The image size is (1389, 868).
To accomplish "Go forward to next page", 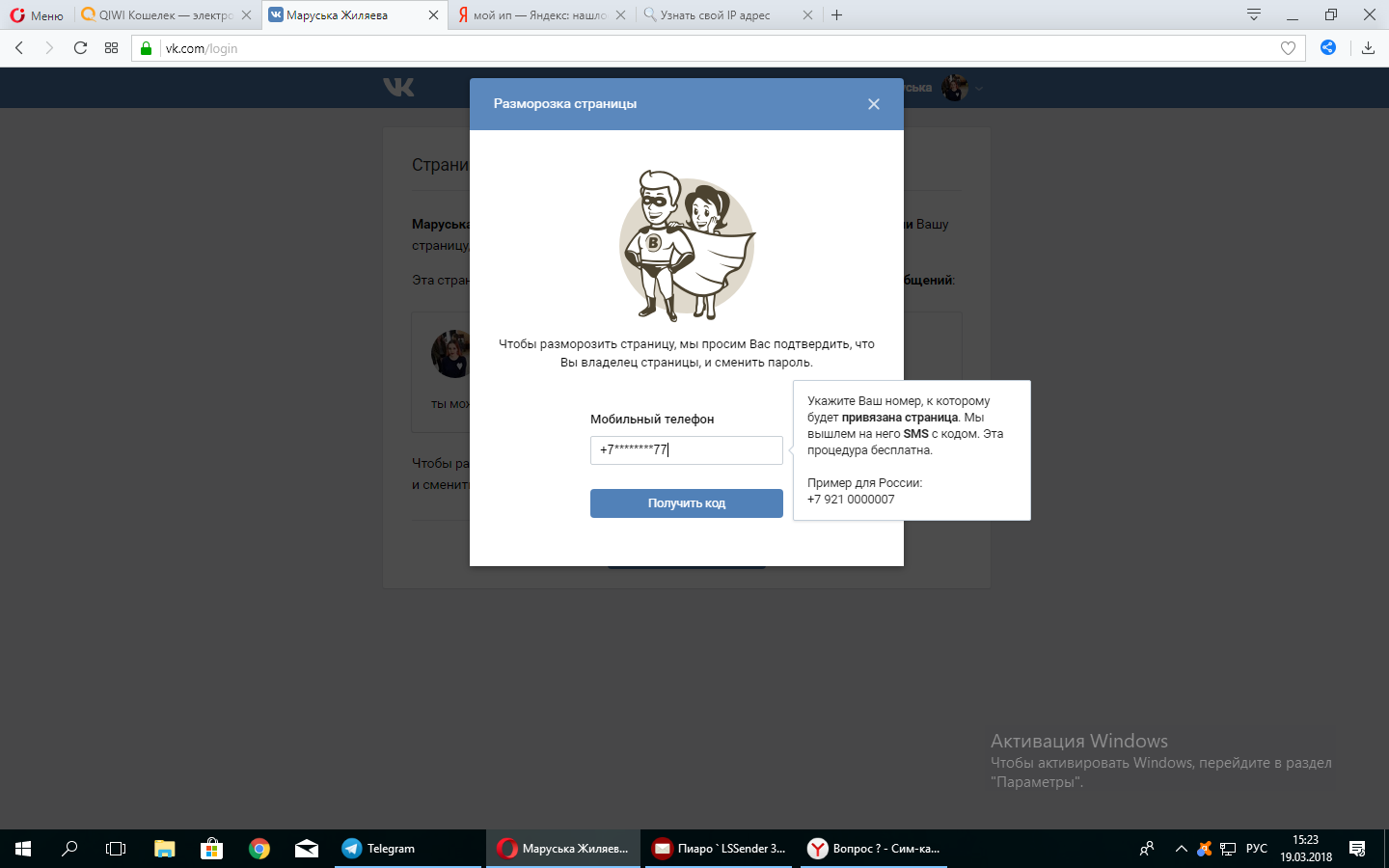I will pyautogui.click(x=49, y=48).
